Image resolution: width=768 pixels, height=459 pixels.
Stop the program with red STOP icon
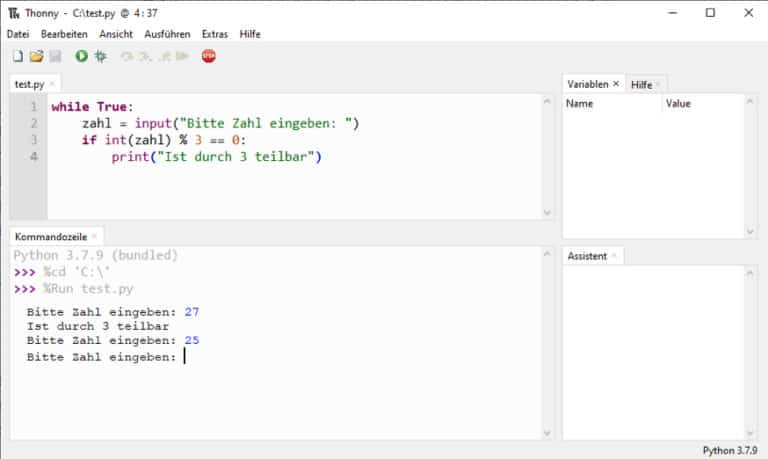click(208, 56)
